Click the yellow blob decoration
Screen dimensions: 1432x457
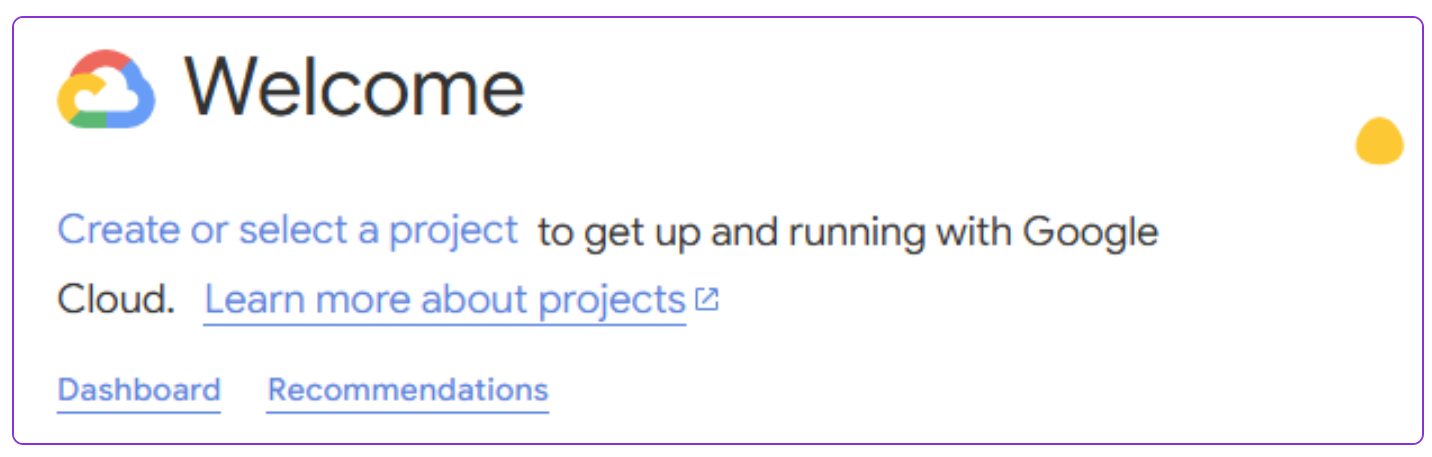[1379, 141]
